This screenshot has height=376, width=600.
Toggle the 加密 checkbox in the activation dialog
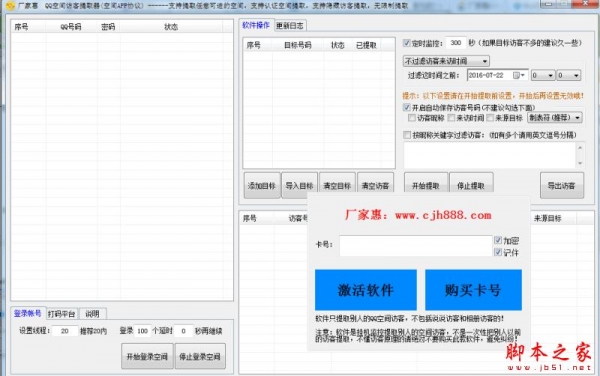tap(498, 240)
